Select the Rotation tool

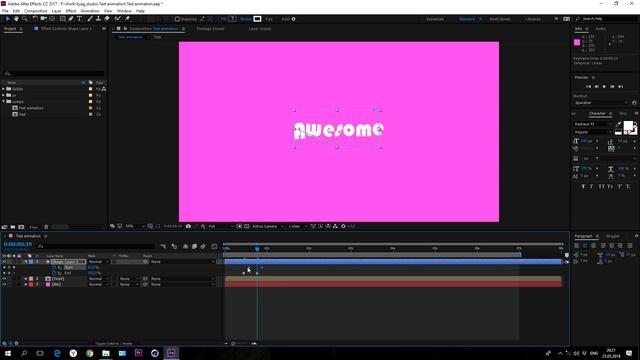tap(35, 19)
